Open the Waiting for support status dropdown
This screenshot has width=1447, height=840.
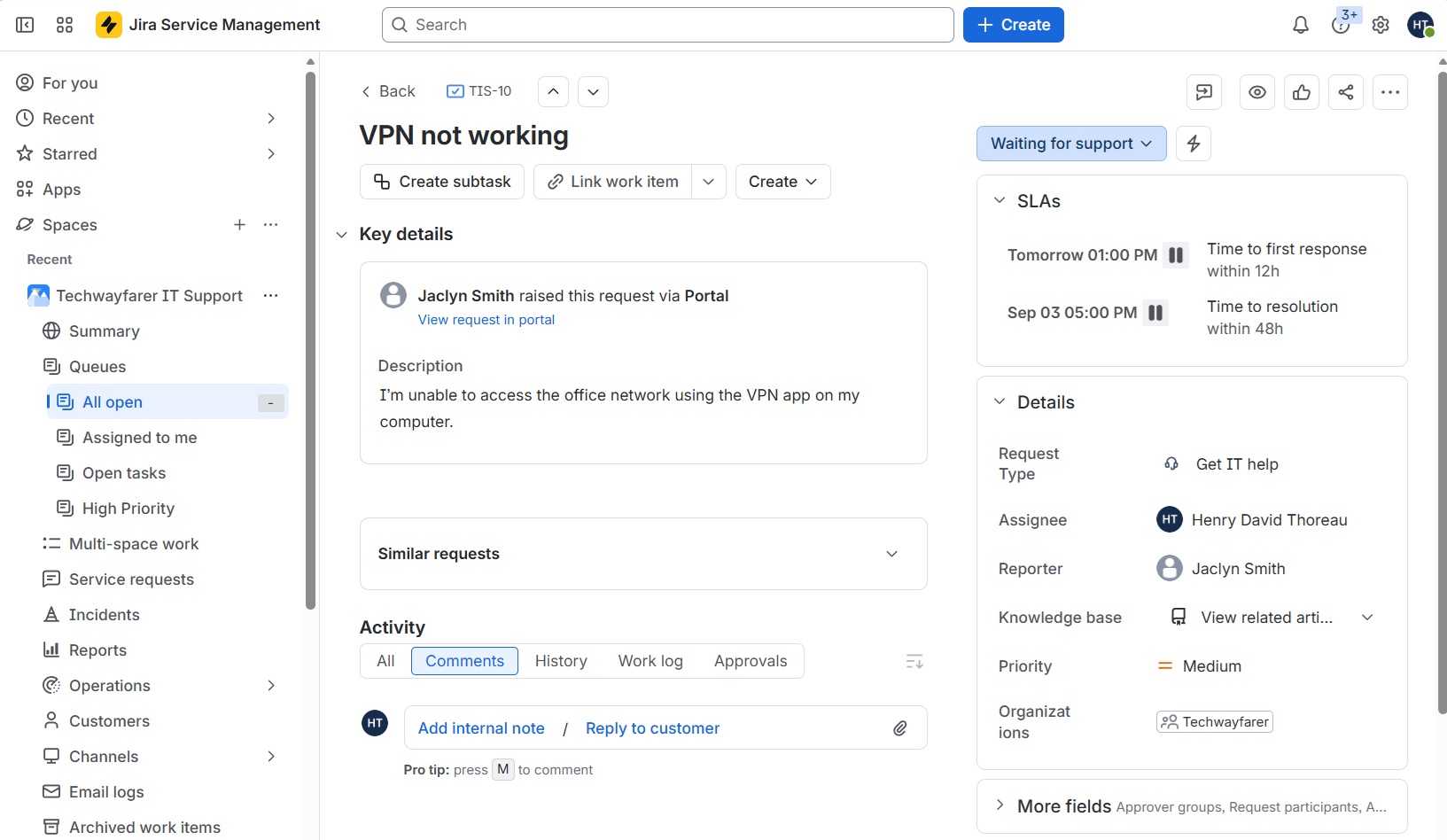click(x=1071, y=144)
